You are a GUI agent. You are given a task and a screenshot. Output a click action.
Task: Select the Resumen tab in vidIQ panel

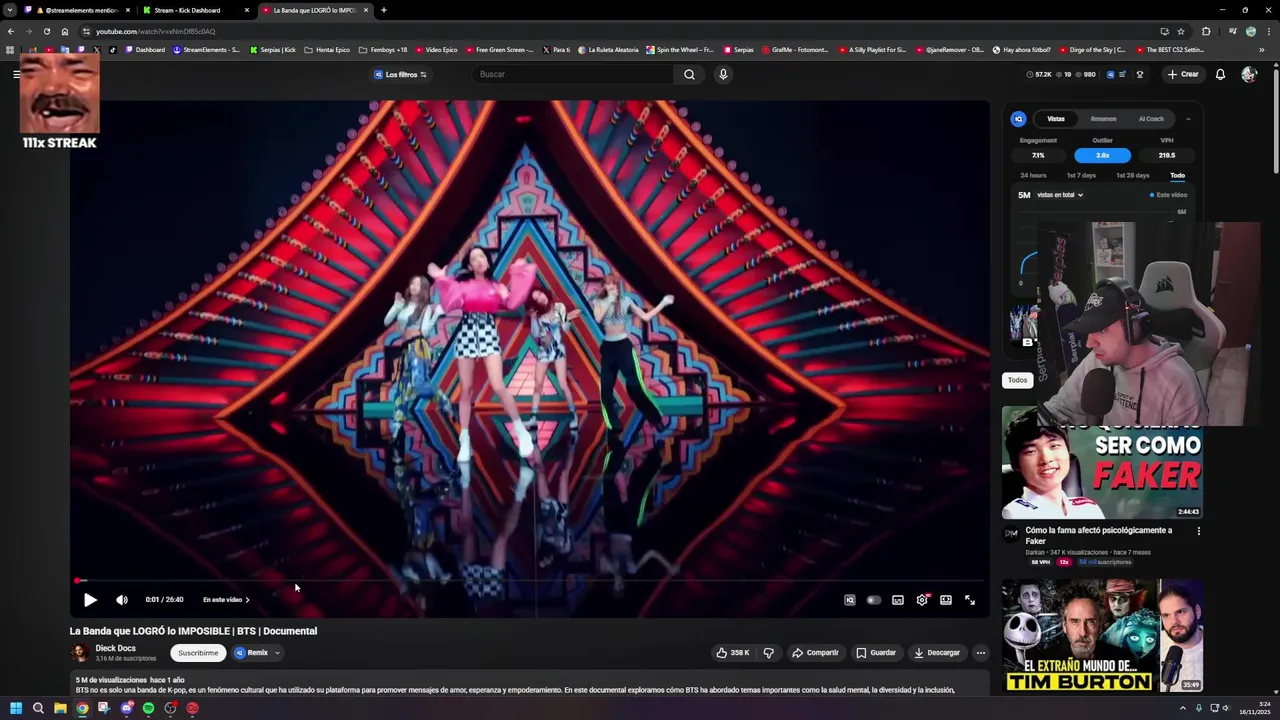pyautogui.click(x=1103, y=119)
